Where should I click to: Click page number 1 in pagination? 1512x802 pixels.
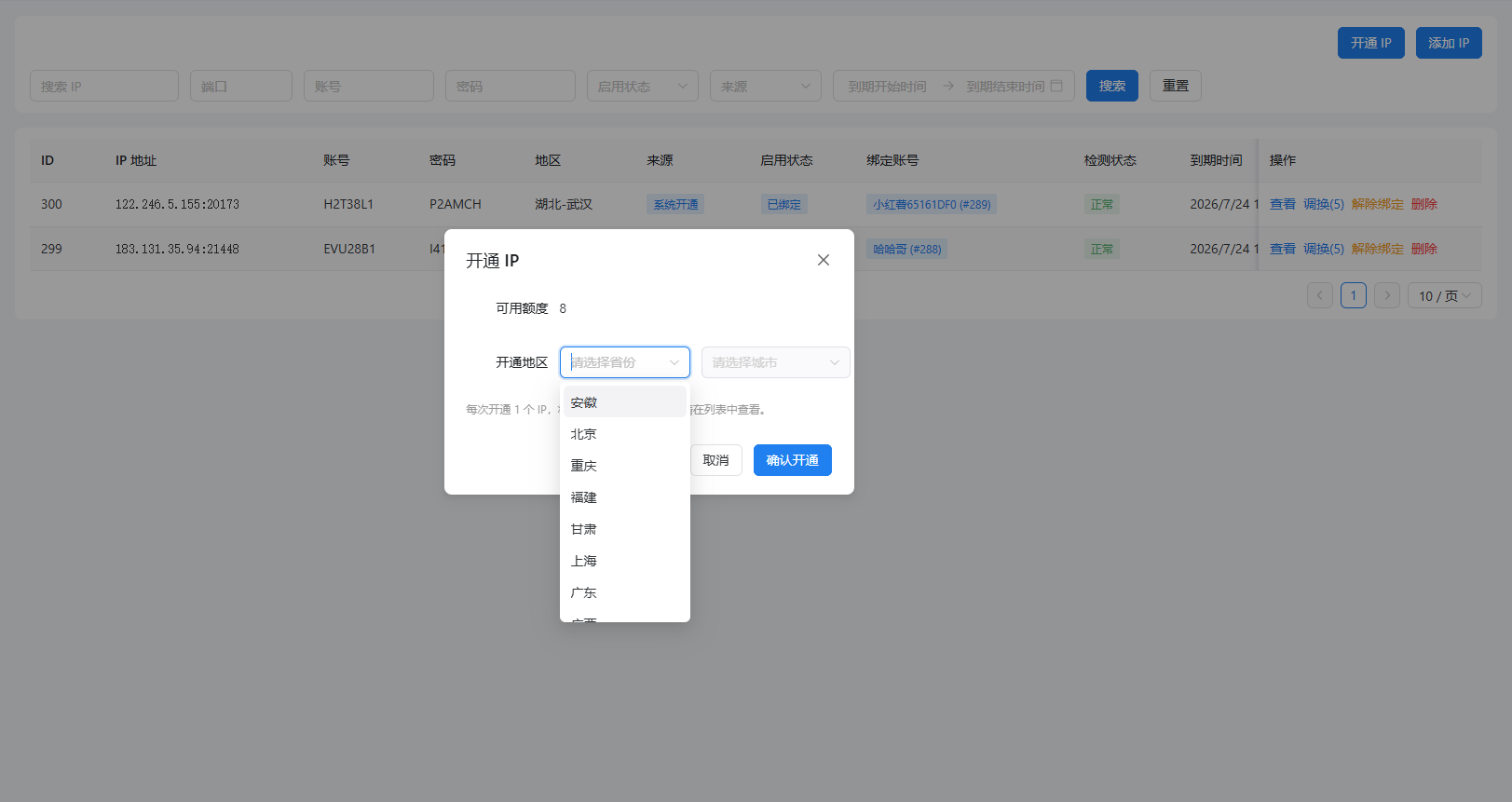pyautogui.click(x=1354, y=295)
